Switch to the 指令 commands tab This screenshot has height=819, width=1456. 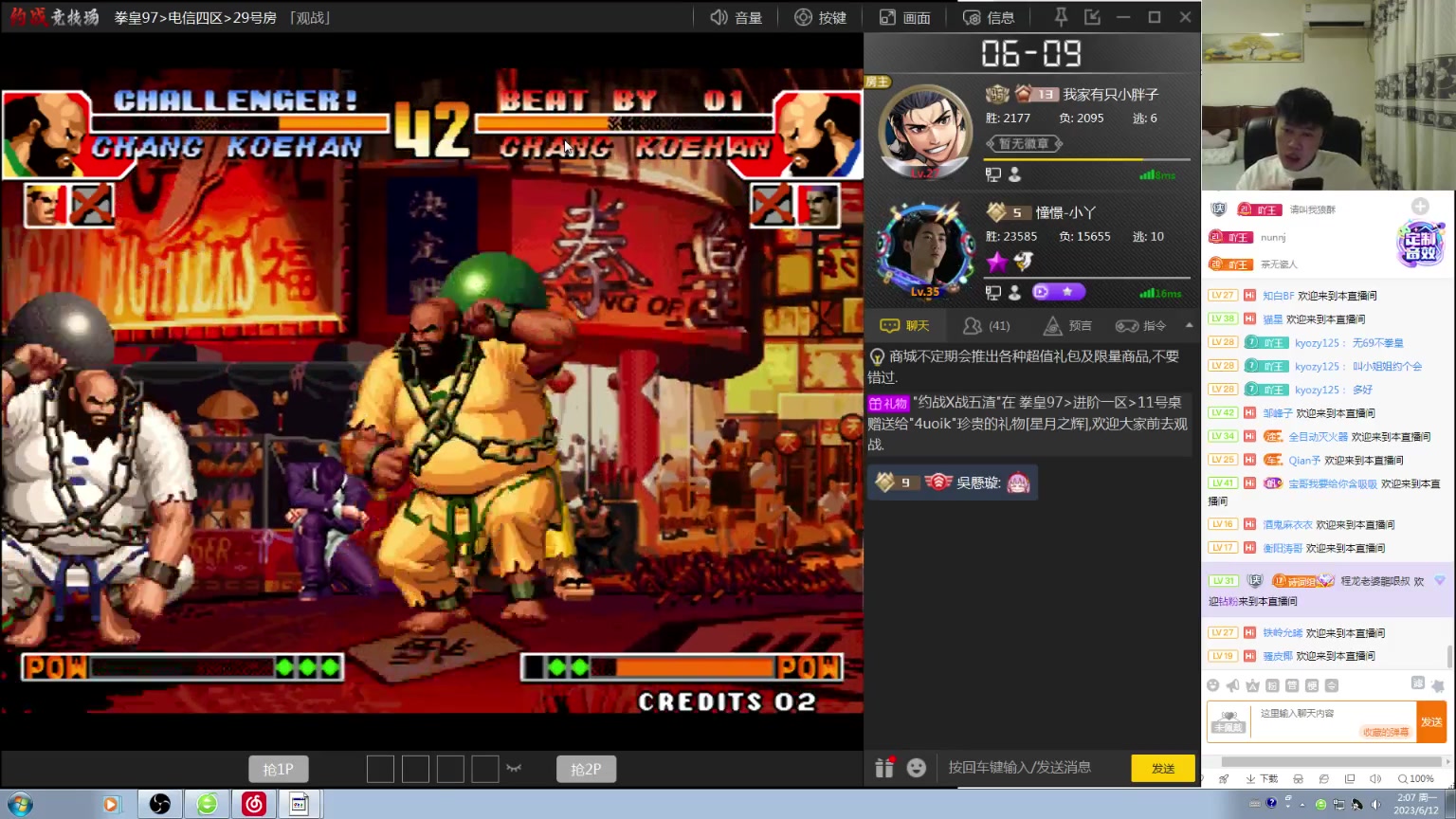click(x=1140, y=326)
